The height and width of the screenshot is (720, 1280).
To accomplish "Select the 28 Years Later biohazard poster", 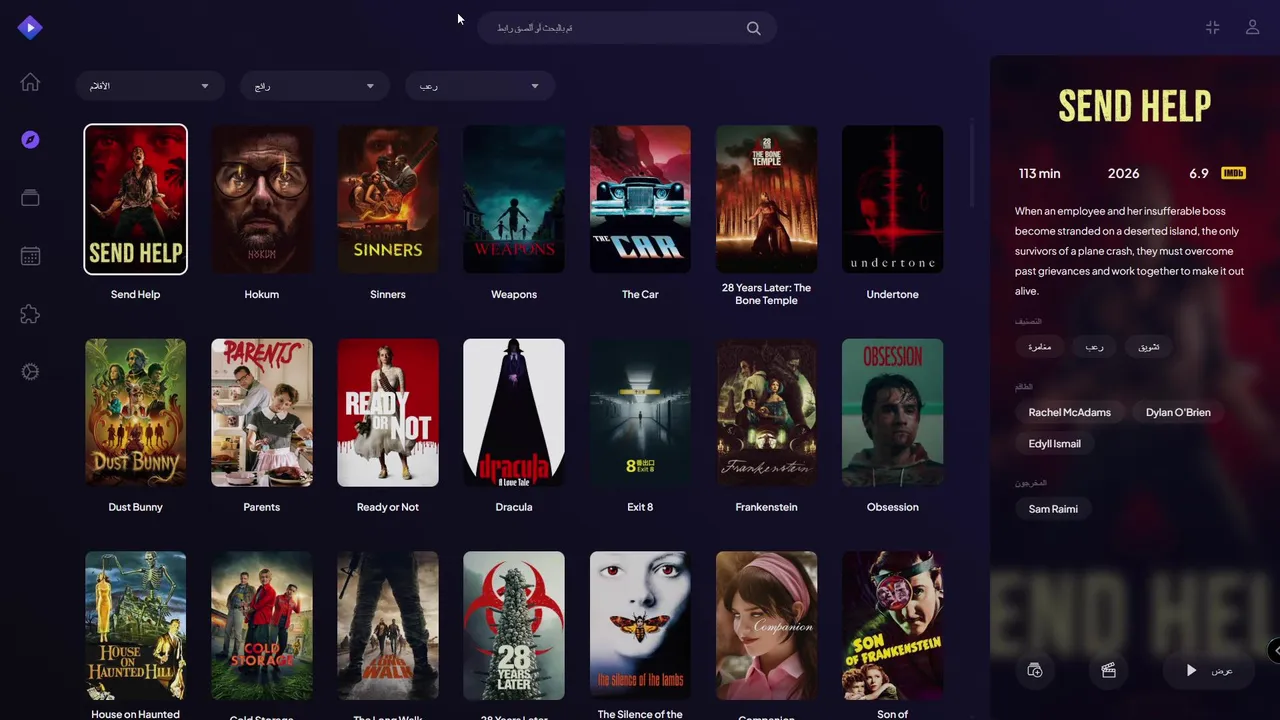I will pyautogui.click(x=514, y=626).
